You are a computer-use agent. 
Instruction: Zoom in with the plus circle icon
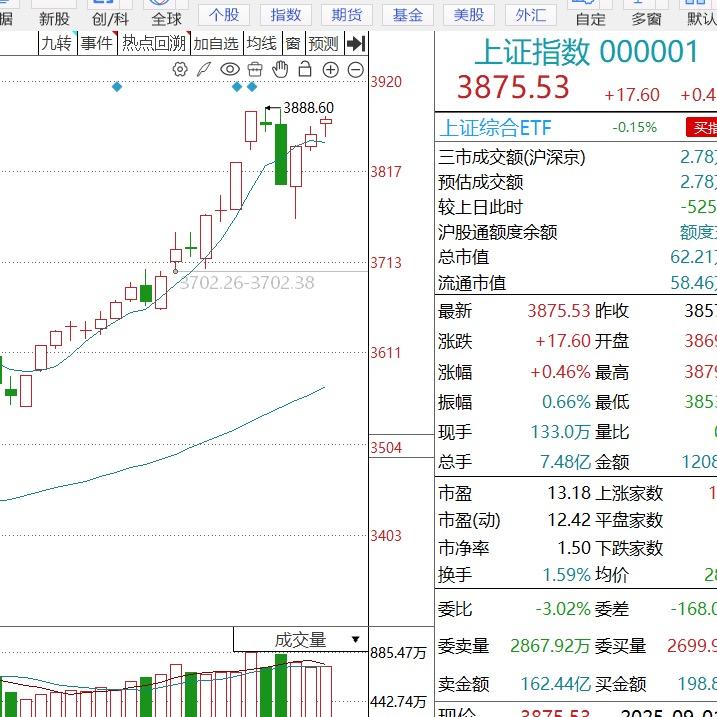[x=331, y=70]
